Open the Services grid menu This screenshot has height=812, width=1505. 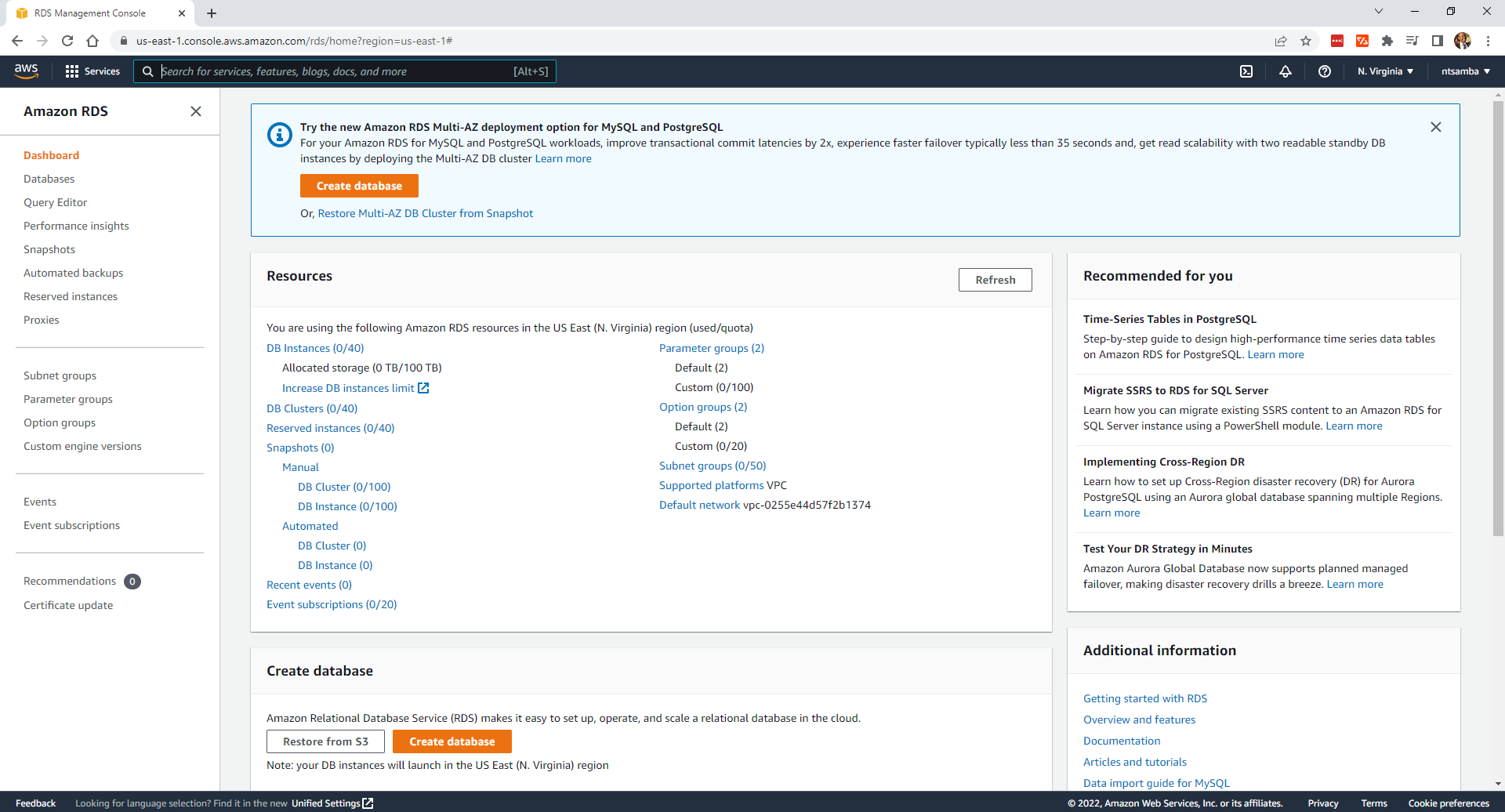pos(92,71)
